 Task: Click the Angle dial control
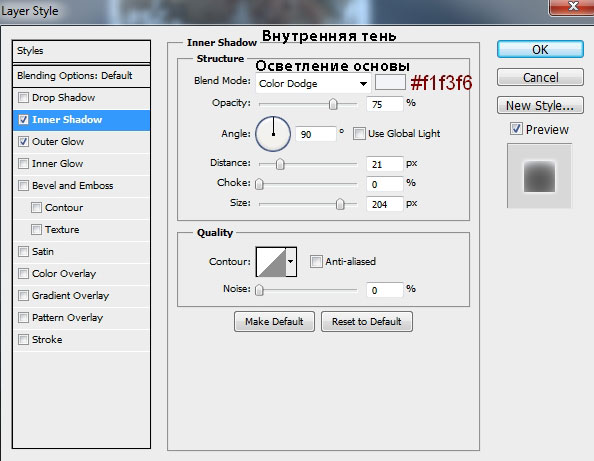pyautogui.click(x=273, y=134)
